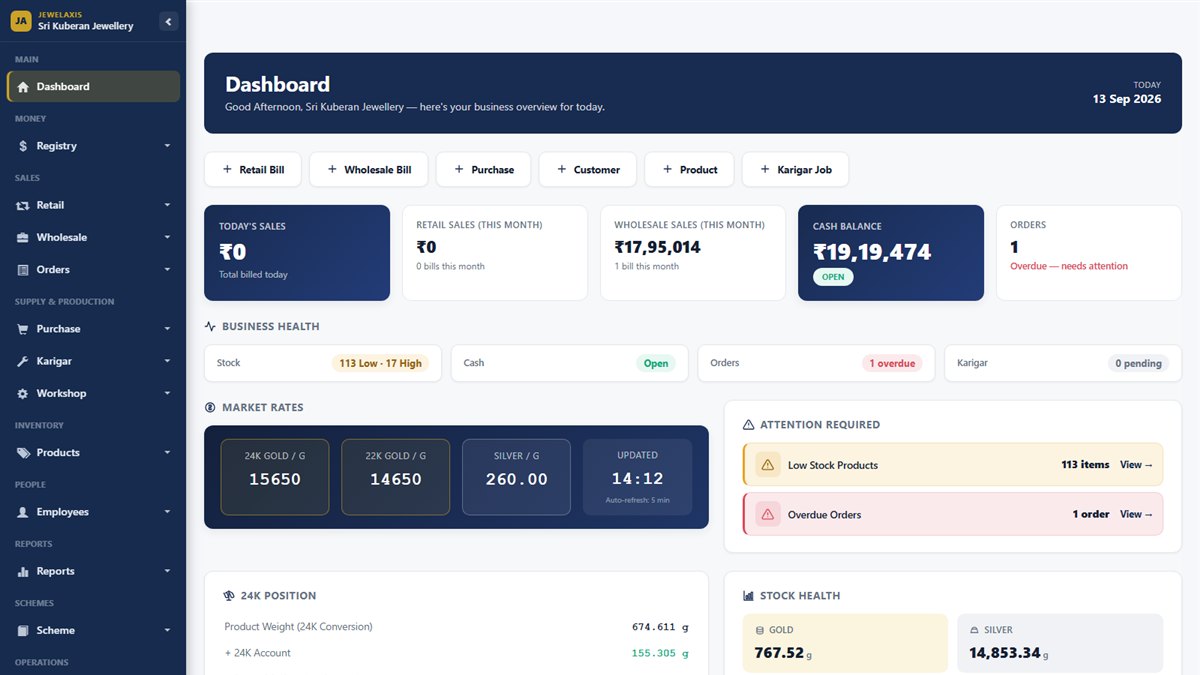
Task: Click the Stock health pill '113 Low · 17 High'
Action: click(380, 363)
